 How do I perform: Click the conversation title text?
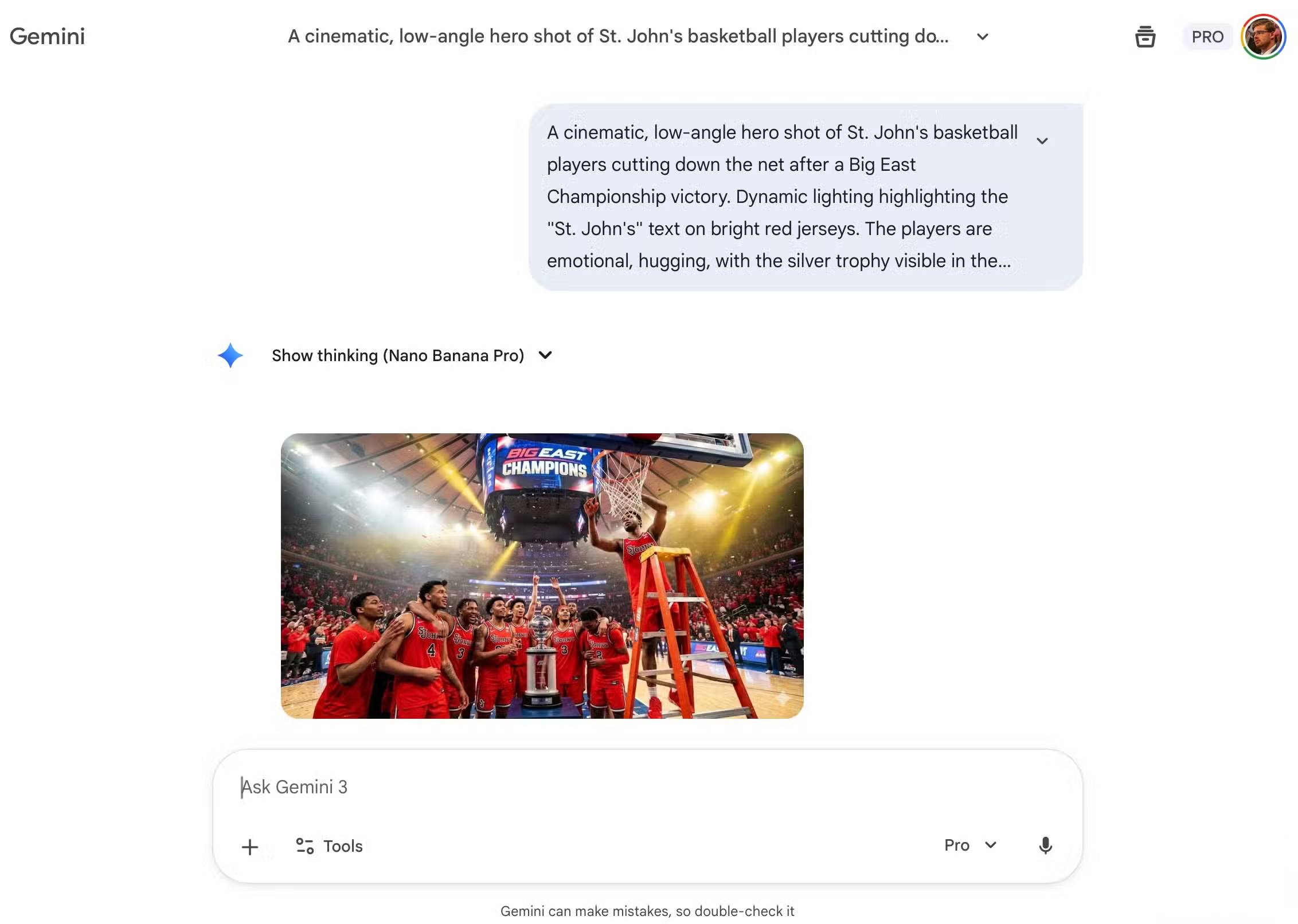pyautogui.click(x=618, y=36)
